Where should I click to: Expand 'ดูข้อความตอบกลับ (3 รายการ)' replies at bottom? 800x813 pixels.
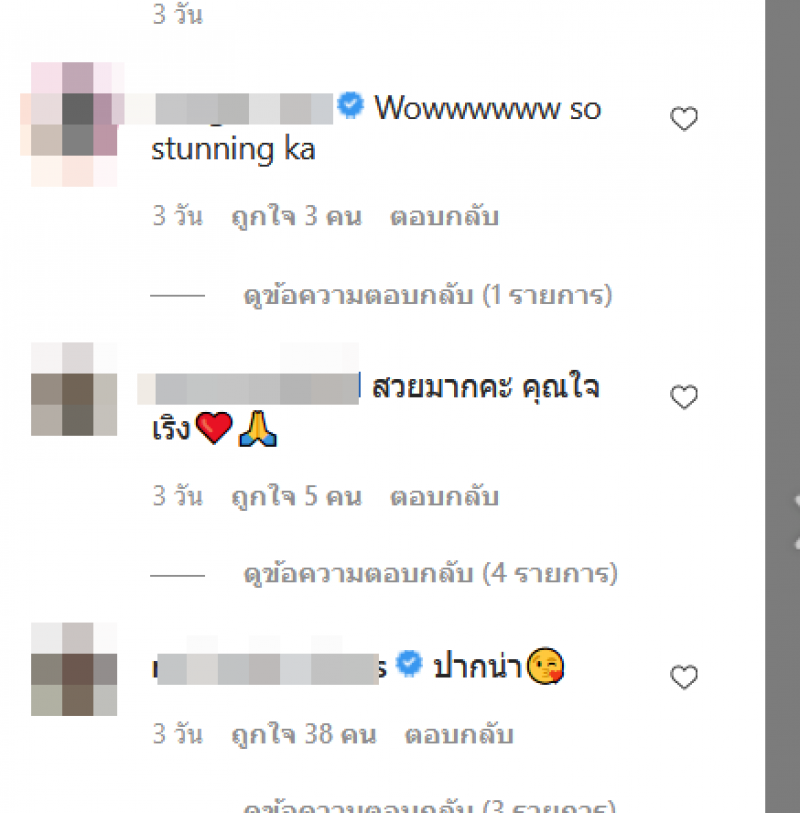(x=430, y=806)
